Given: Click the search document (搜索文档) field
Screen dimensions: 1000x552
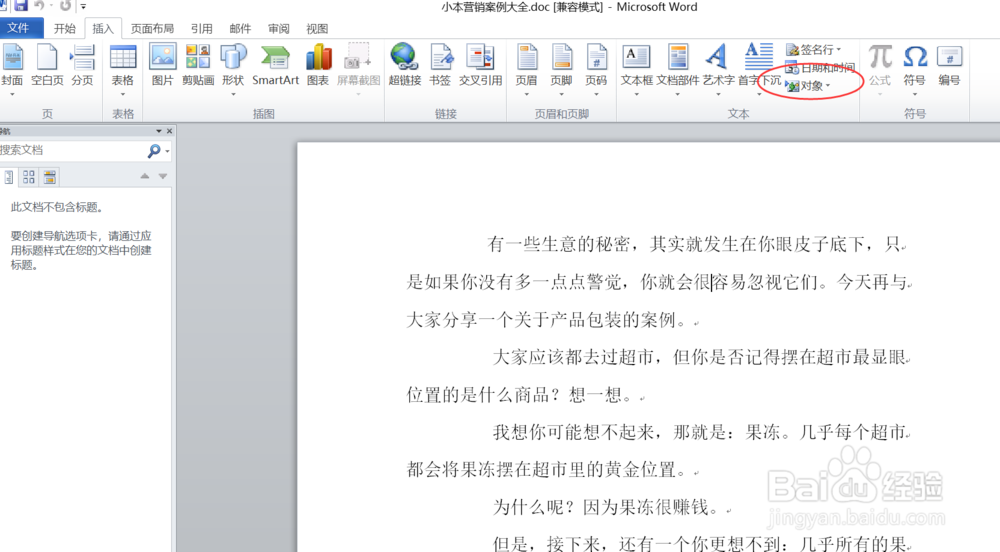Looking at the screenshot, I should (71, 150).
